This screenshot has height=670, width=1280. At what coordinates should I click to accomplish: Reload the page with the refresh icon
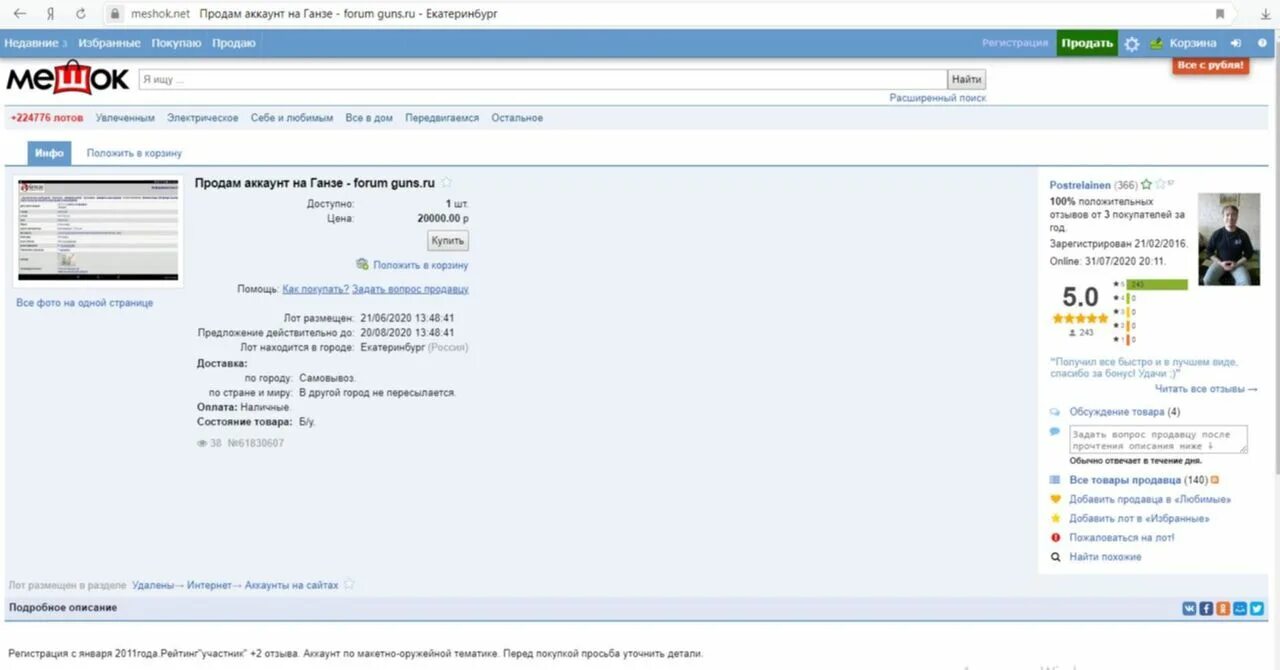(x=80, y=14)
